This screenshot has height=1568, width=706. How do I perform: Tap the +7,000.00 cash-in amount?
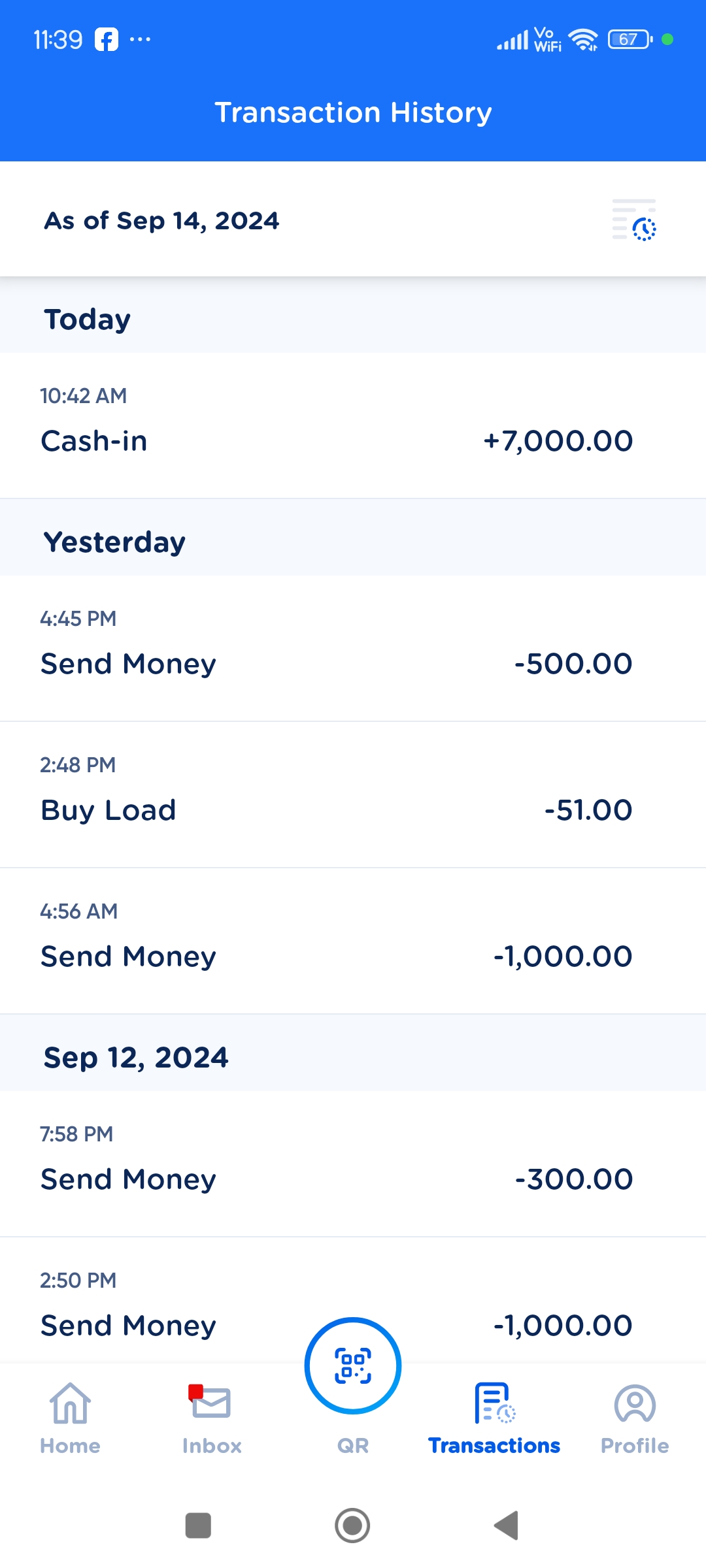pyautogui.click(x=558, y=441)
